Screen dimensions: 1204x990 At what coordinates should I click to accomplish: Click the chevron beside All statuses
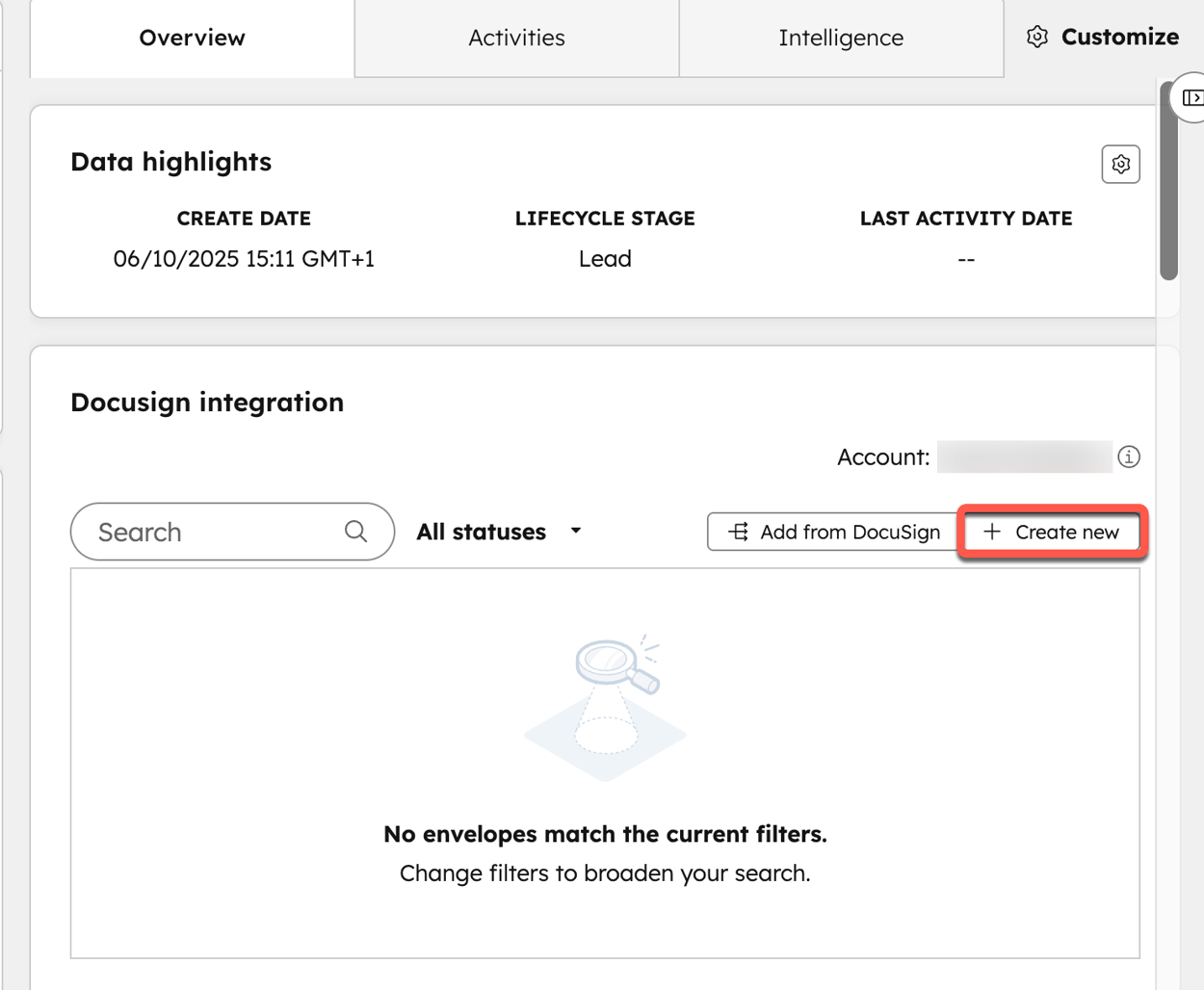click(x=575, y=531)
